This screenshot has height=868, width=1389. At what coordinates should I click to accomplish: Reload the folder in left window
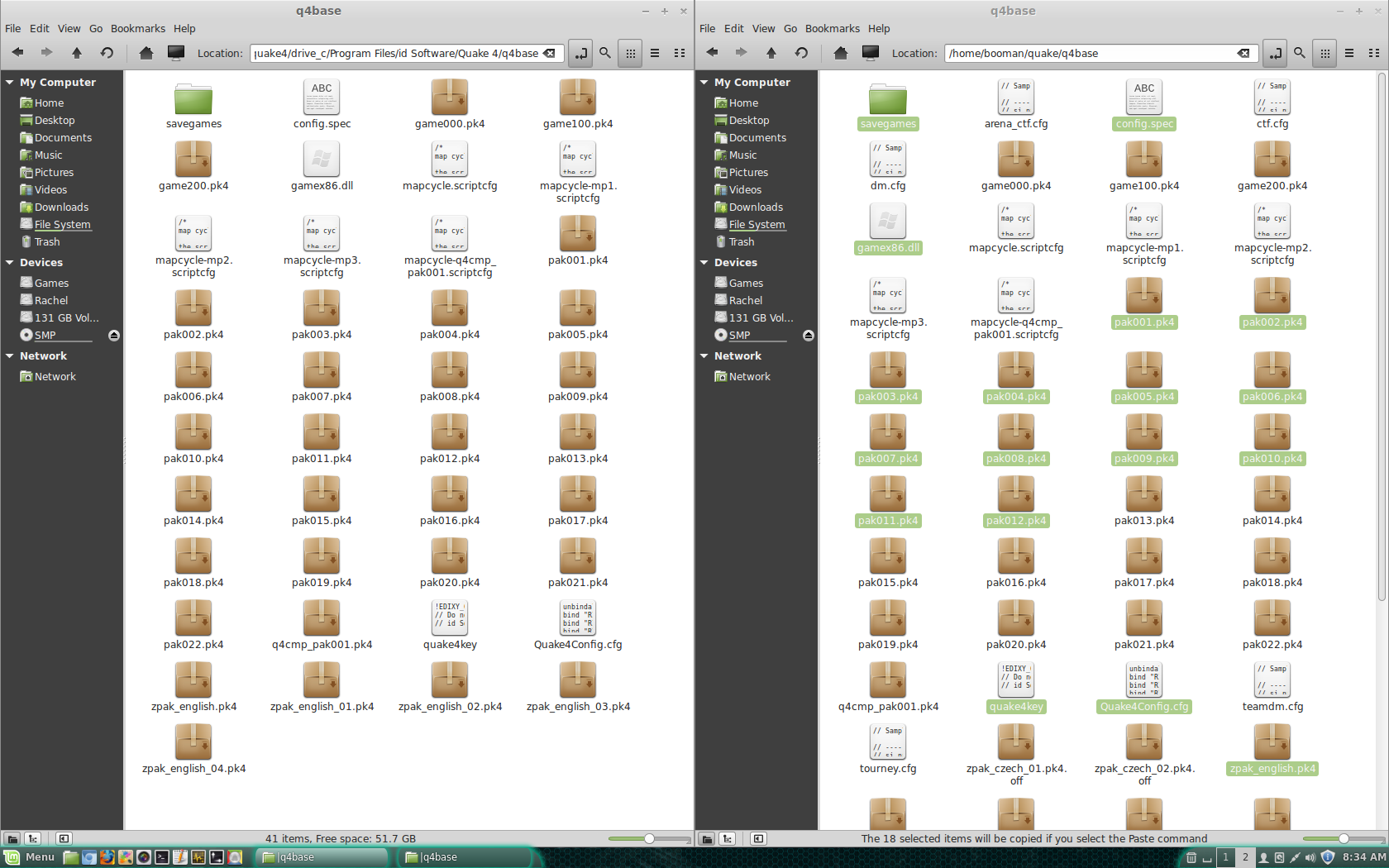click(x=107, y=53)
